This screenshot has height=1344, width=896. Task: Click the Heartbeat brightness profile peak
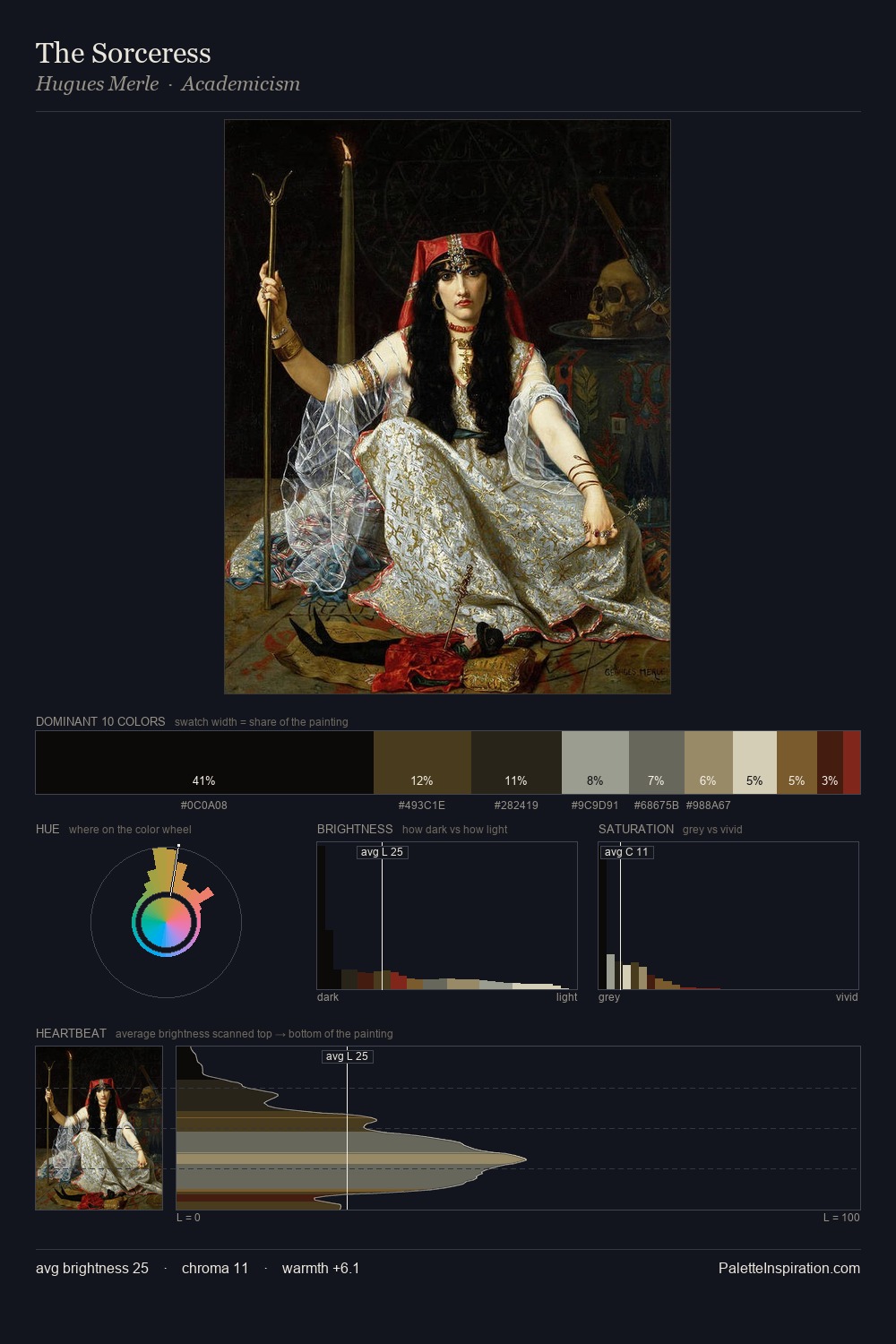click(x=525, y=1159)
